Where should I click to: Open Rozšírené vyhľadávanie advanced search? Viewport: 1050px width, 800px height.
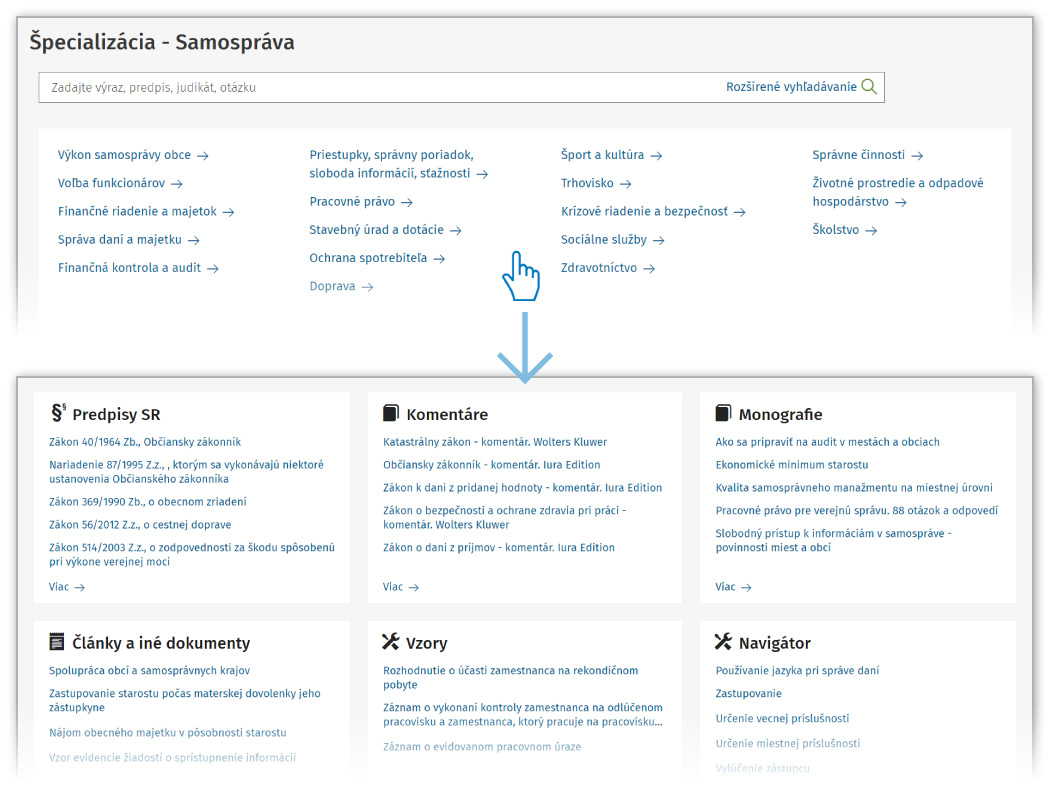(x=790, y=87)
